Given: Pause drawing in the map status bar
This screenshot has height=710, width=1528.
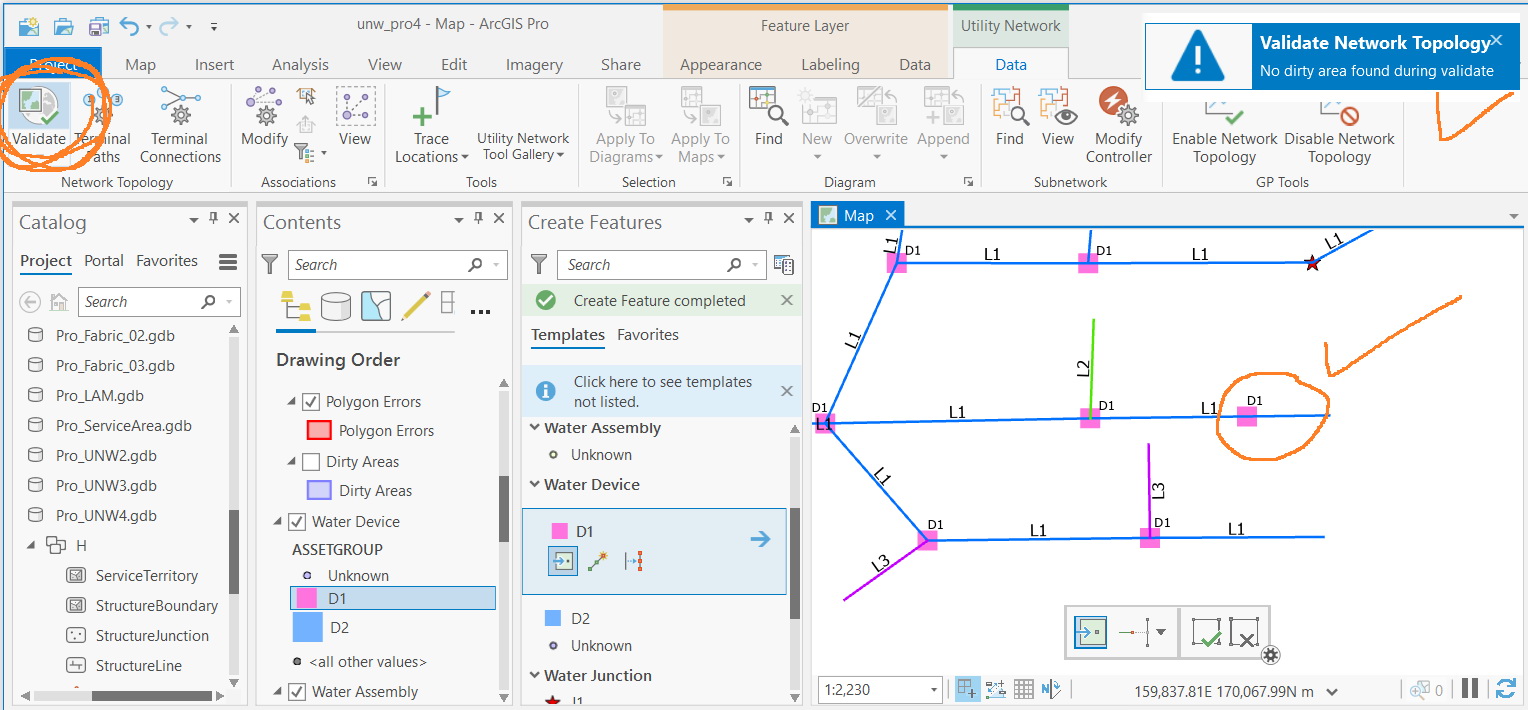Looking at the screenshot, I should [1469, 688].
